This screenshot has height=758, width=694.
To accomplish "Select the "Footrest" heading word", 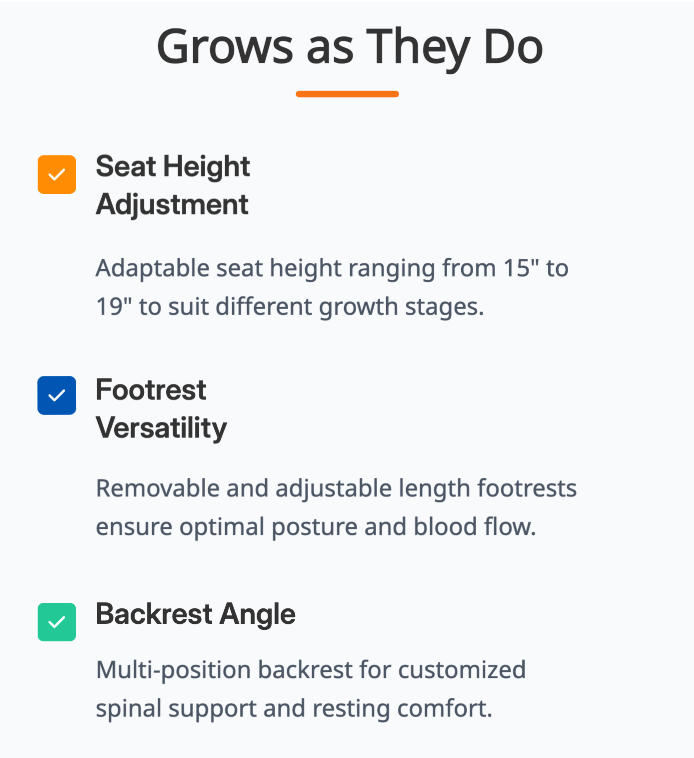I will tap(151, 390).
